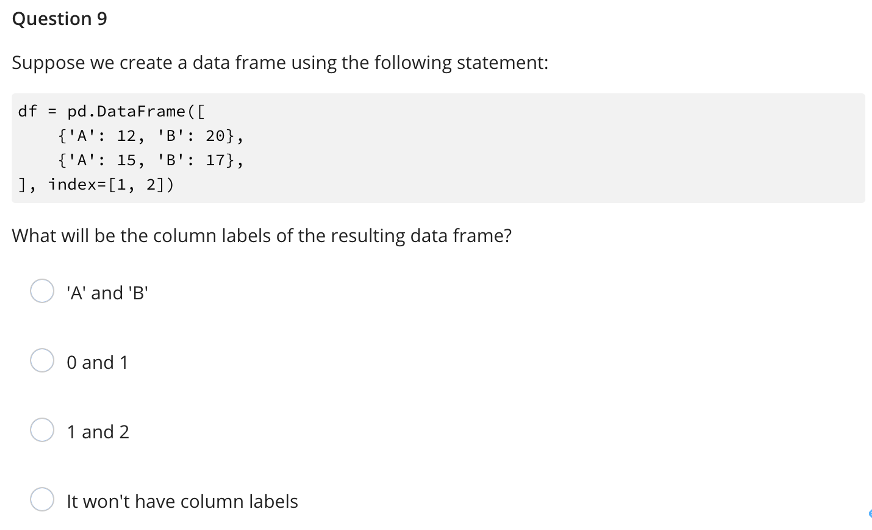This screenshot has height=530, width=872.
Task: Click the blue icon at right edge
Action: point(870,514)
